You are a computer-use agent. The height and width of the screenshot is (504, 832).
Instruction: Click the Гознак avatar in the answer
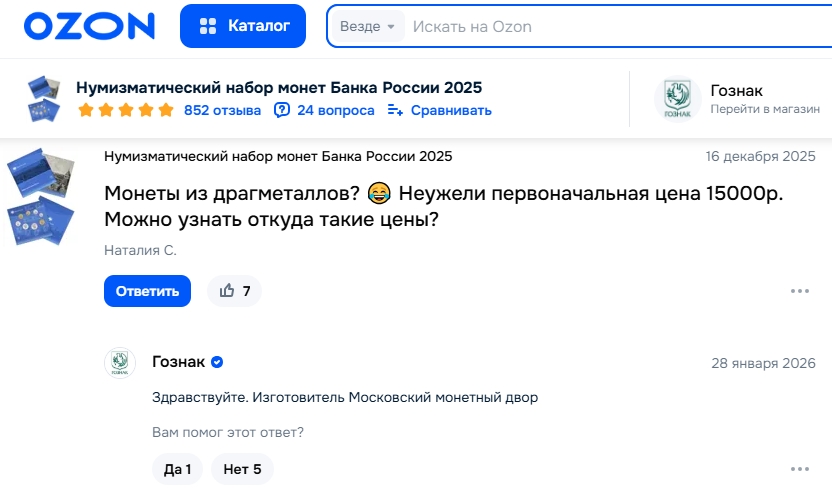(120, 362)
